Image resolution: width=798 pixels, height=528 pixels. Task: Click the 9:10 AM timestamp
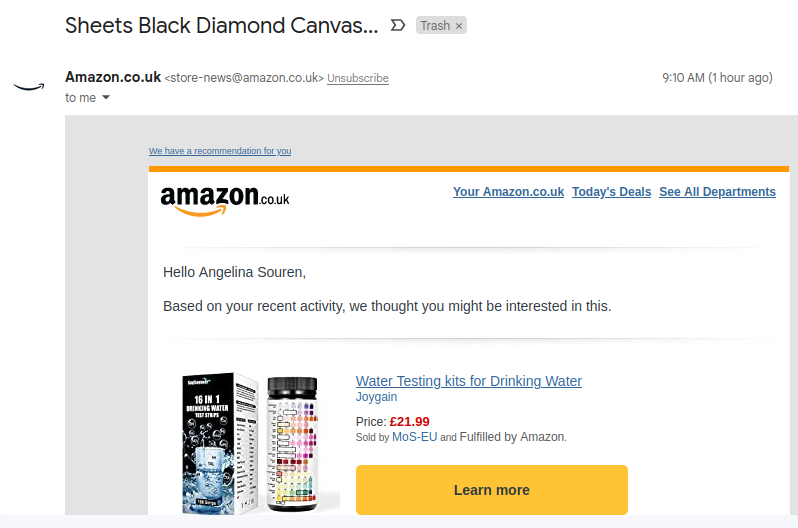tap(716, 78)
